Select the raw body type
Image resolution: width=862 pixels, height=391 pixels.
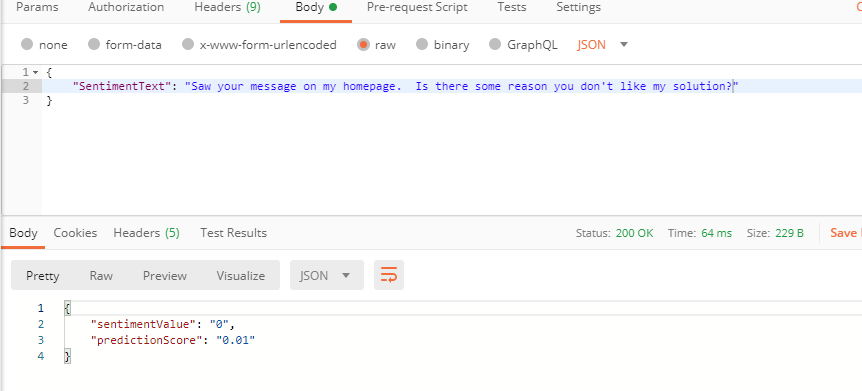pos(377,45)
